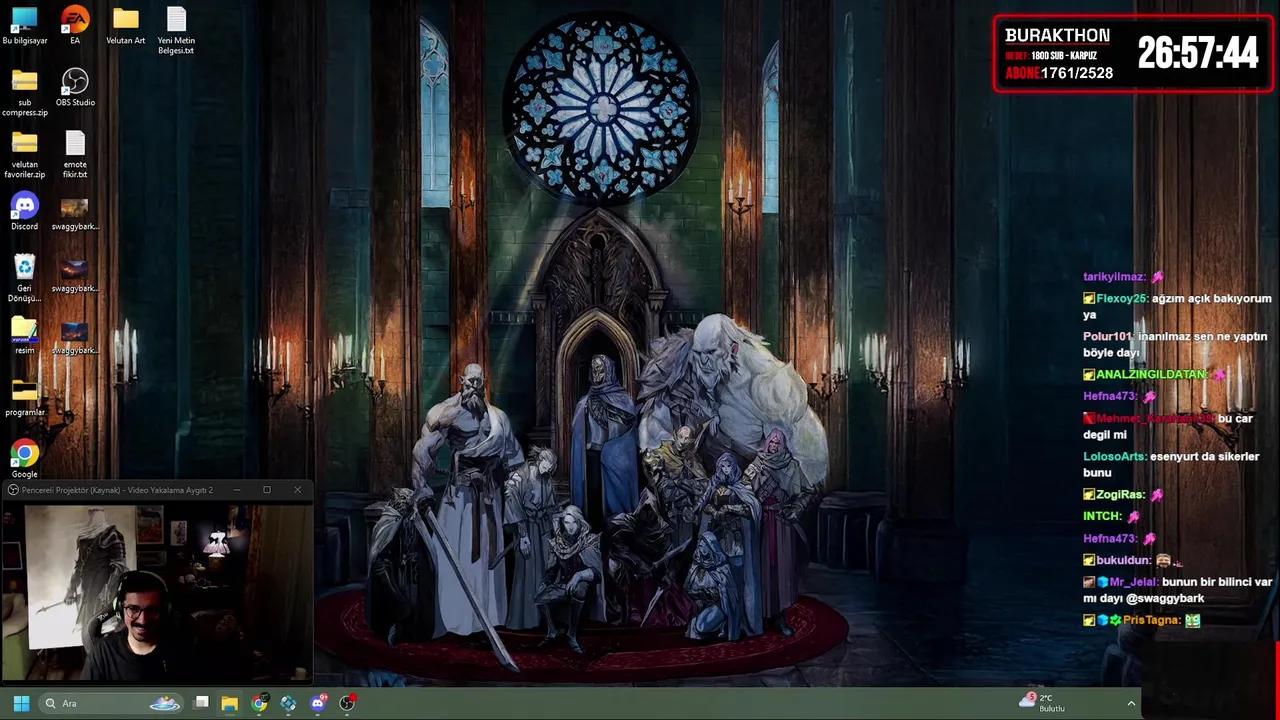Switch to Chrome in the taskbar
This screenshot has height=720, width=1280.
tap(259, 703)
